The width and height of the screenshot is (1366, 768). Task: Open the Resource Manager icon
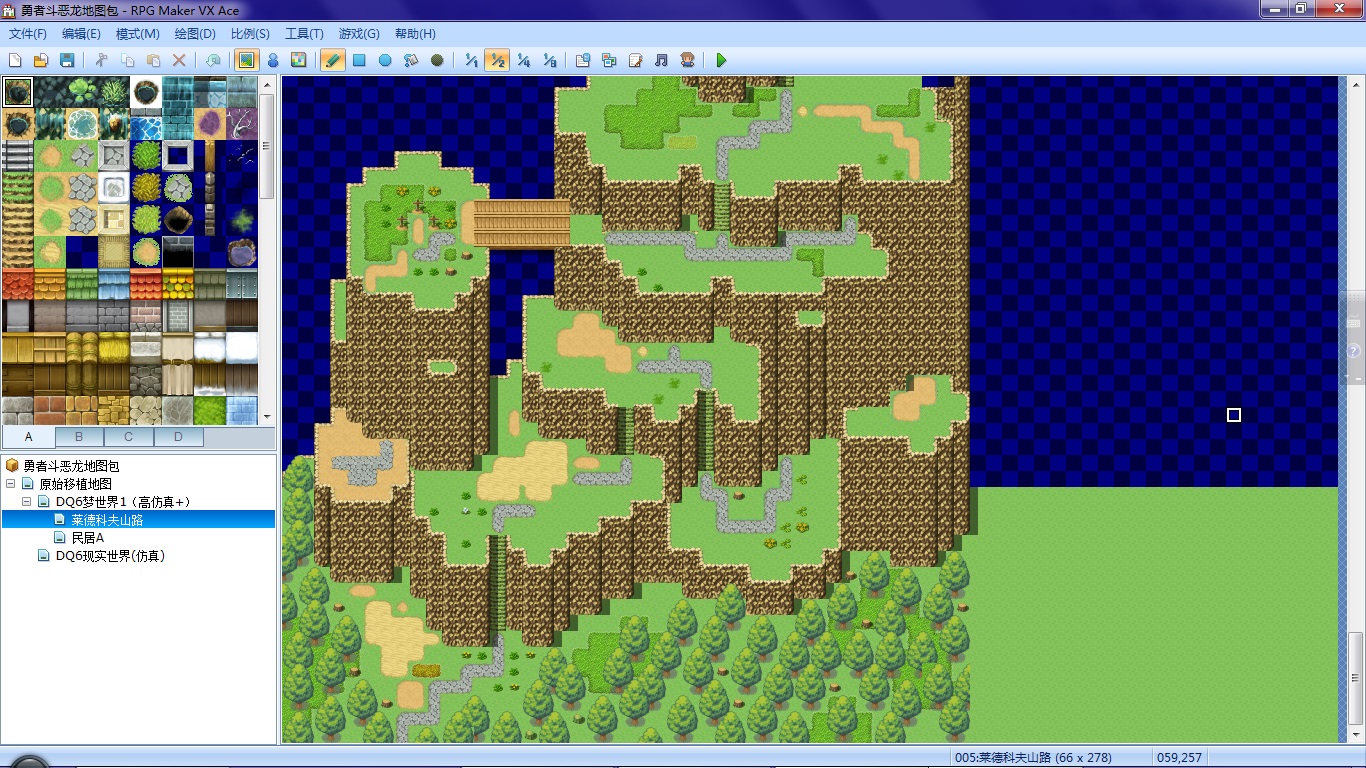point(609,60)
